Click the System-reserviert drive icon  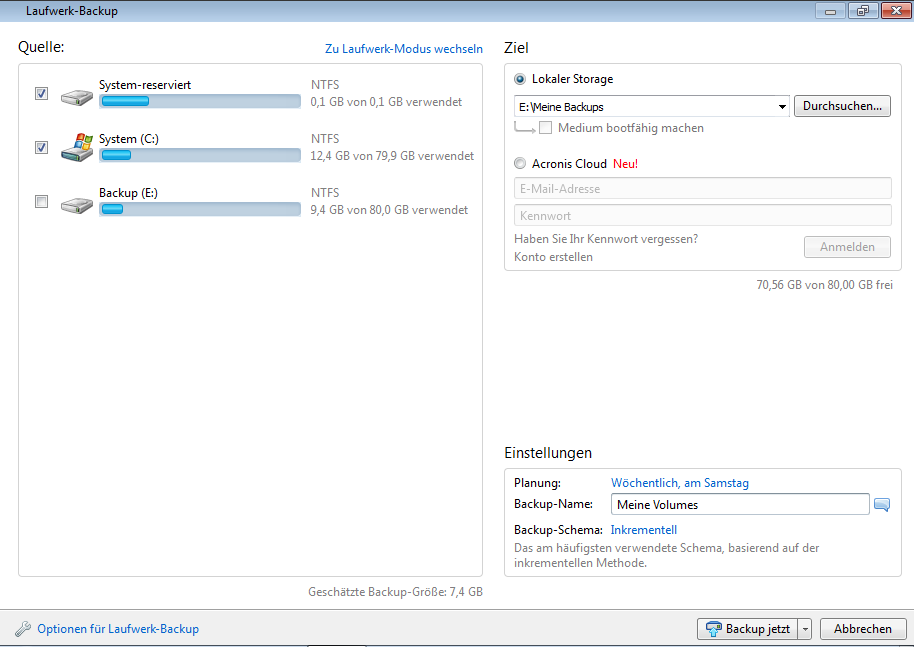tap(77, 96)
